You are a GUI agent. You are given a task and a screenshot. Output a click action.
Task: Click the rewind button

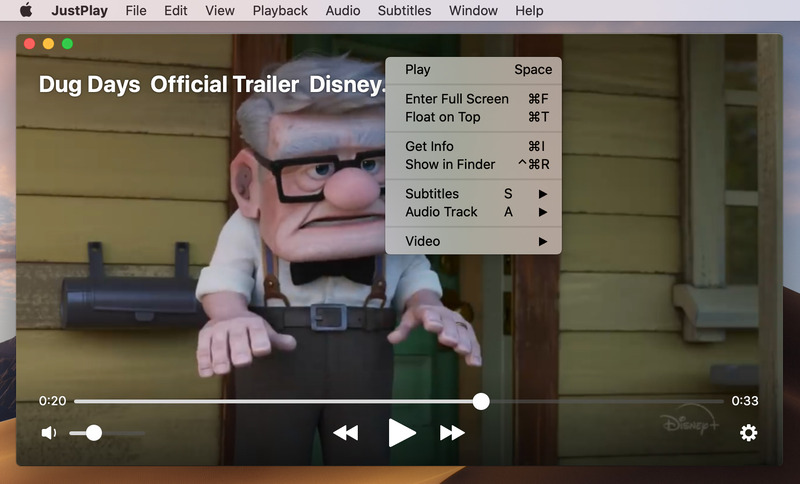(346, 433)
